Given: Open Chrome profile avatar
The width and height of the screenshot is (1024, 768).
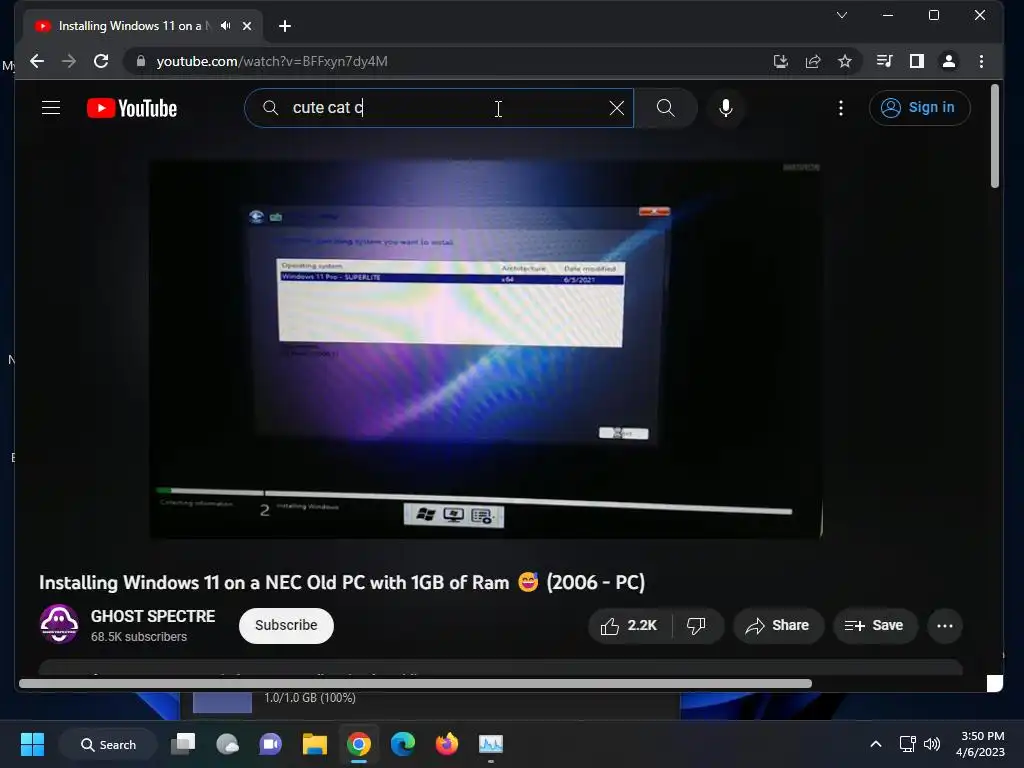Looking at the screenshot, I should (x=949, y=61).
